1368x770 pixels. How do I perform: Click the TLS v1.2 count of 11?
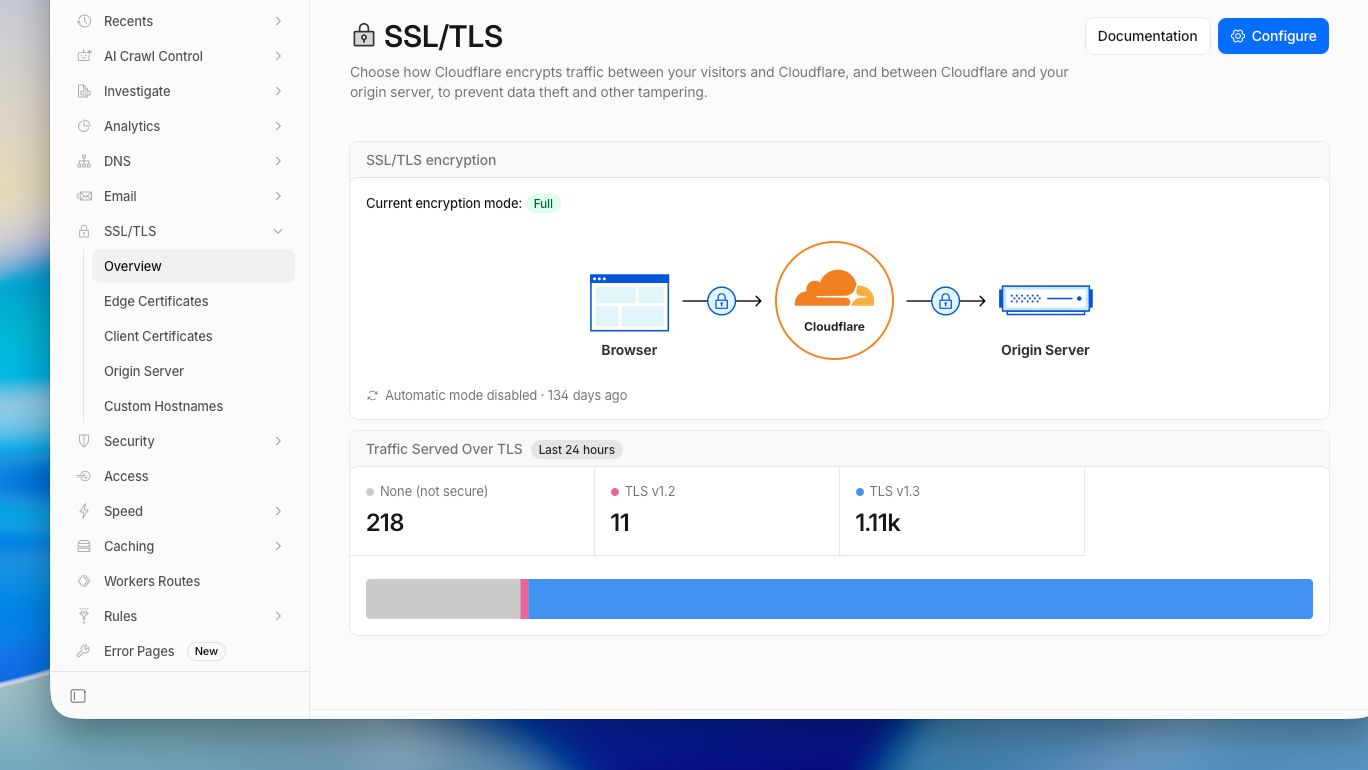(620, 523)
